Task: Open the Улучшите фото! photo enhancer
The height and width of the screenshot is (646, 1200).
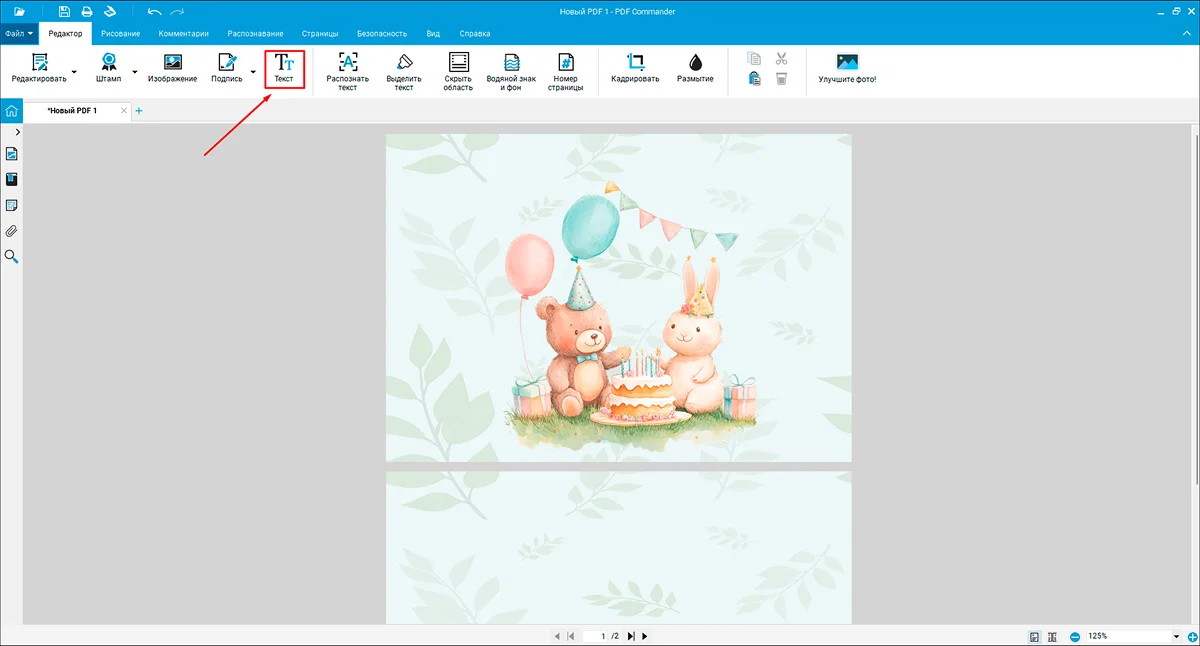Action: coord(847,69)
